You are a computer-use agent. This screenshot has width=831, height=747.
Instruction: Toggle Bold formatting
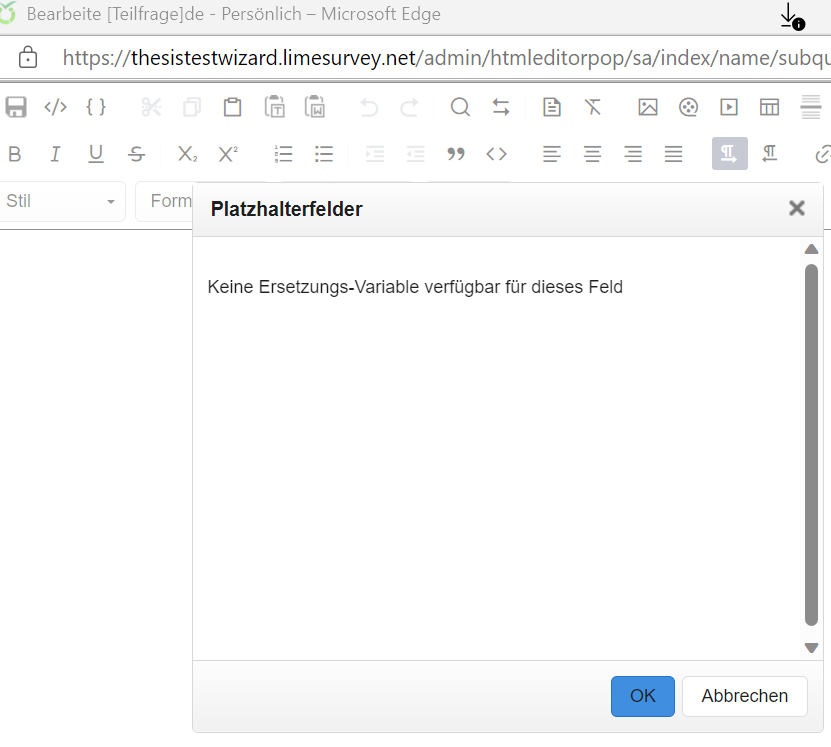[x=15, y=154]
